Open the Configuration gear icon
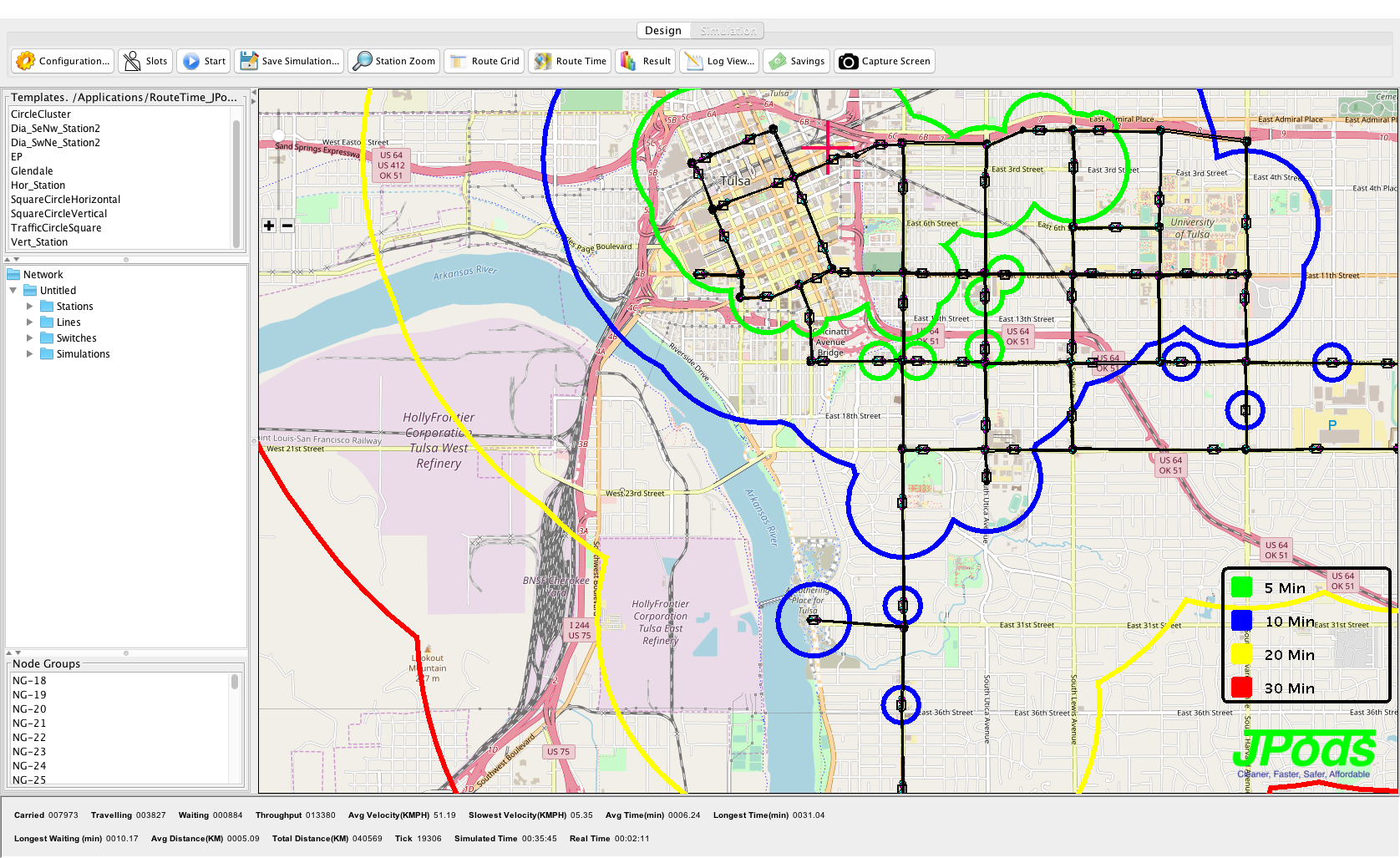Image resolution: width=1400 pixels, height=858 pixels. (x=26, y=61)
